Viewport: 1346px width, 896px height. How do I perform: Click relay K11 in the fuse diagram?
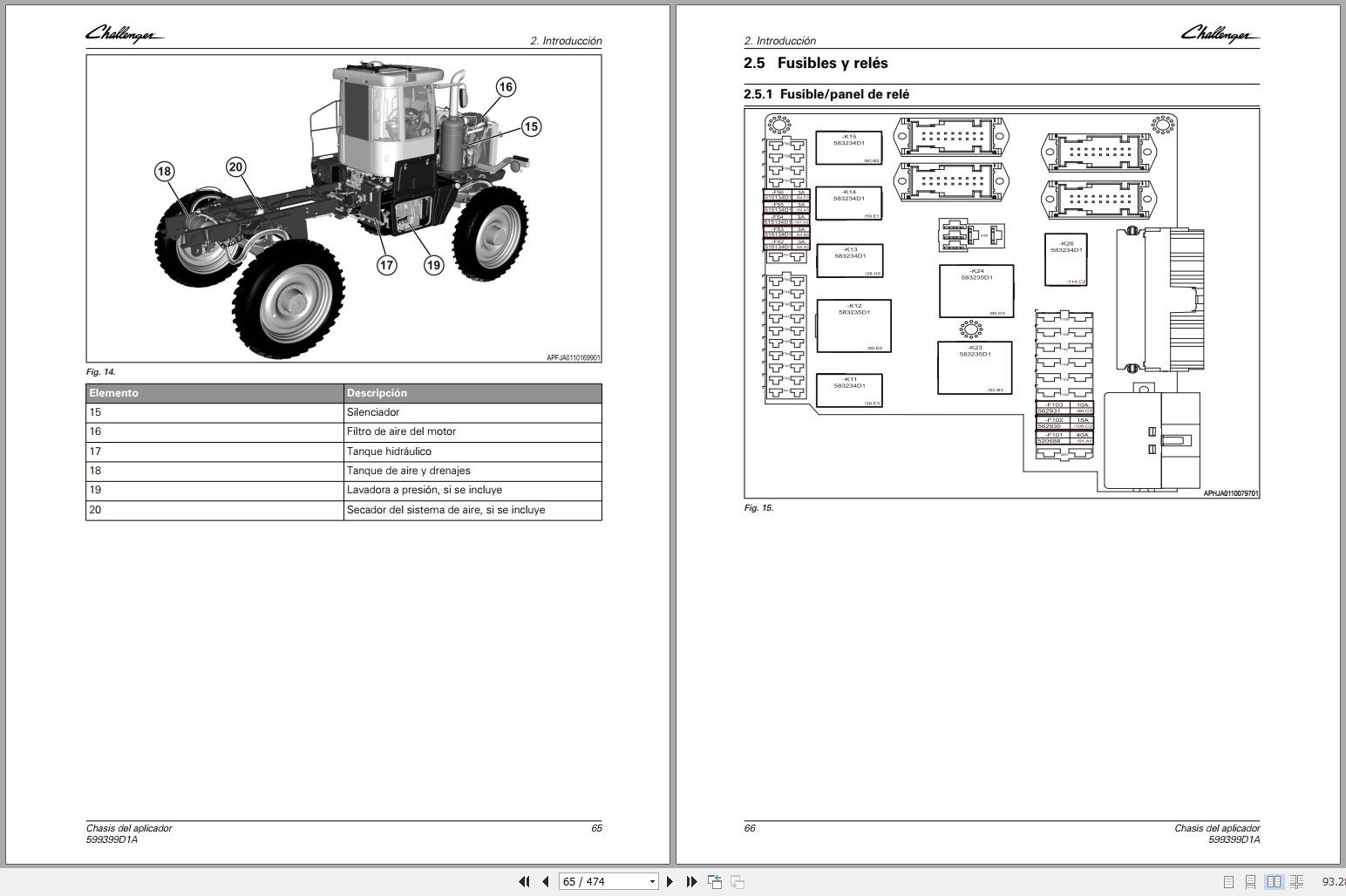point(849,390)
